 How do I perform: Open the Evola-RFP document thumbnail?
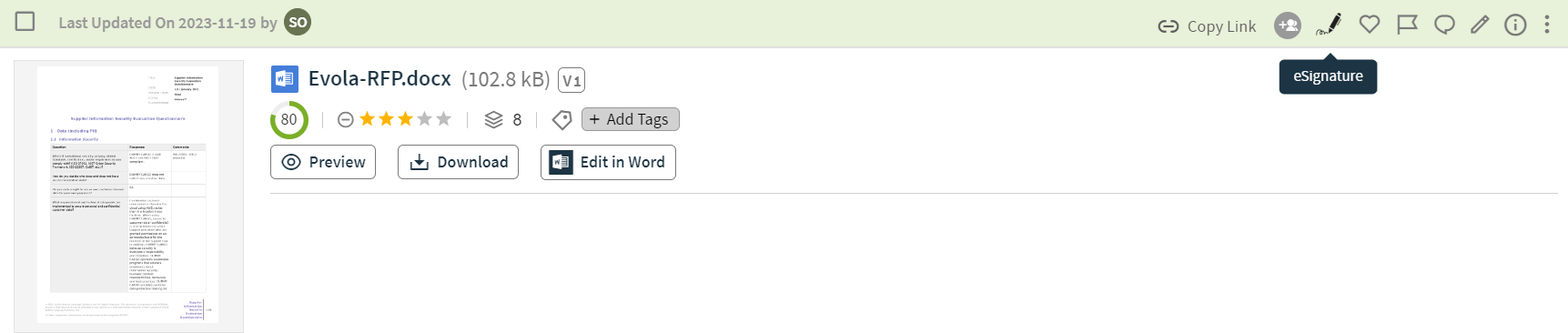click(x=128, y=196)
